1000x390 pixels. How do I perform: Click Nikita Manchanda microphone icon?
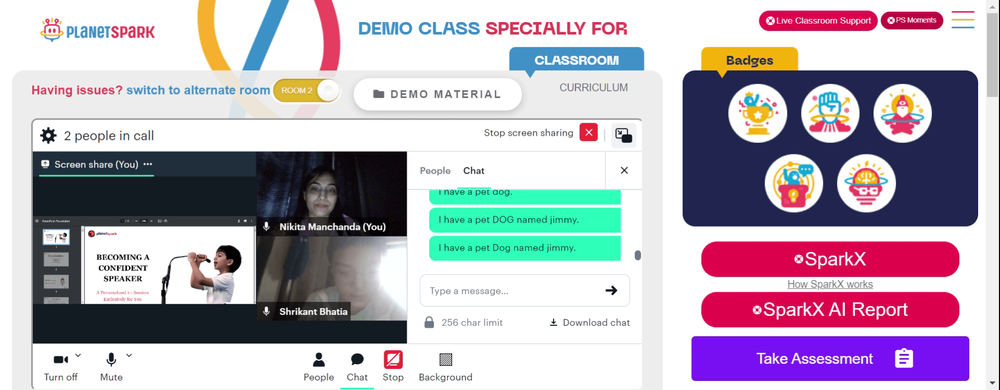point(267,226)
